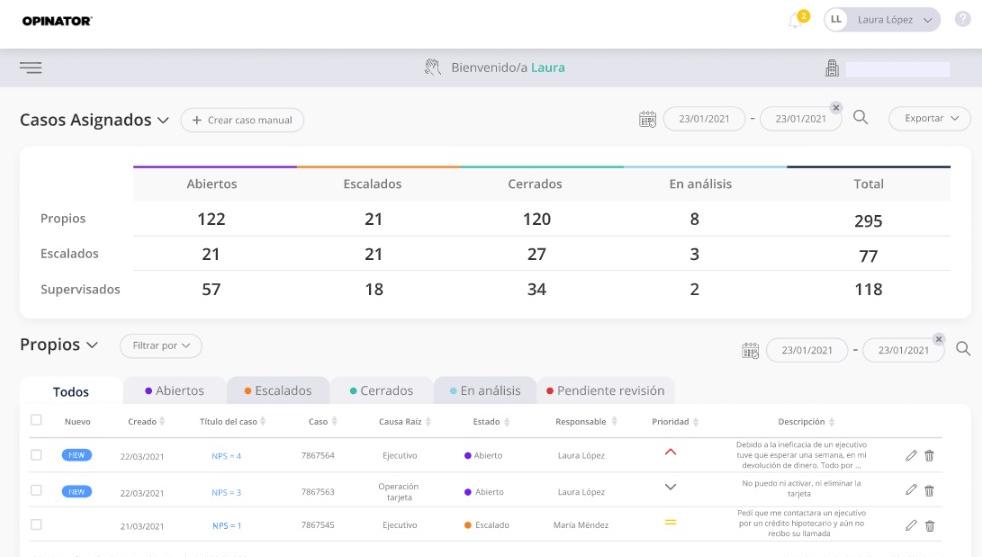Click the building company icon

click(x=832, y=68)
